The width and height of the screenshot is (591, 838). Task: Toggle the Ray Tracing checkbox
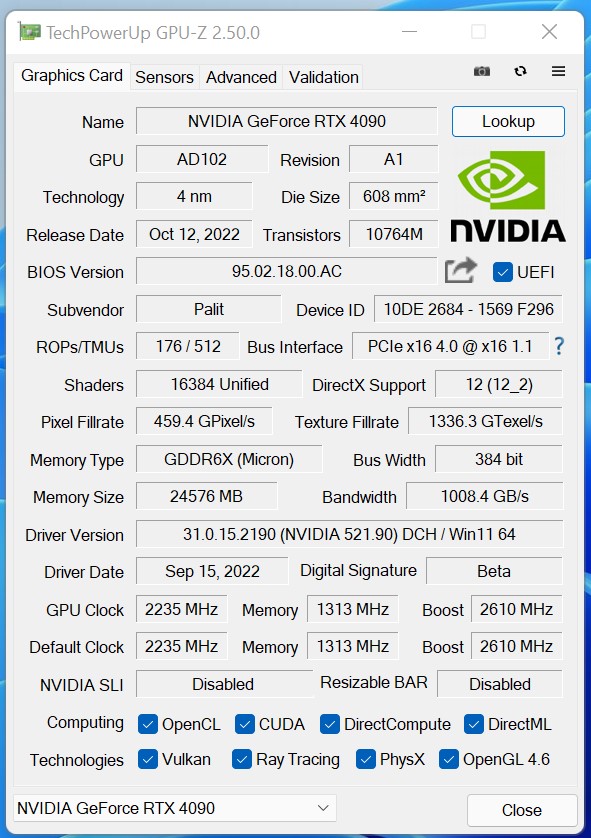242,759
